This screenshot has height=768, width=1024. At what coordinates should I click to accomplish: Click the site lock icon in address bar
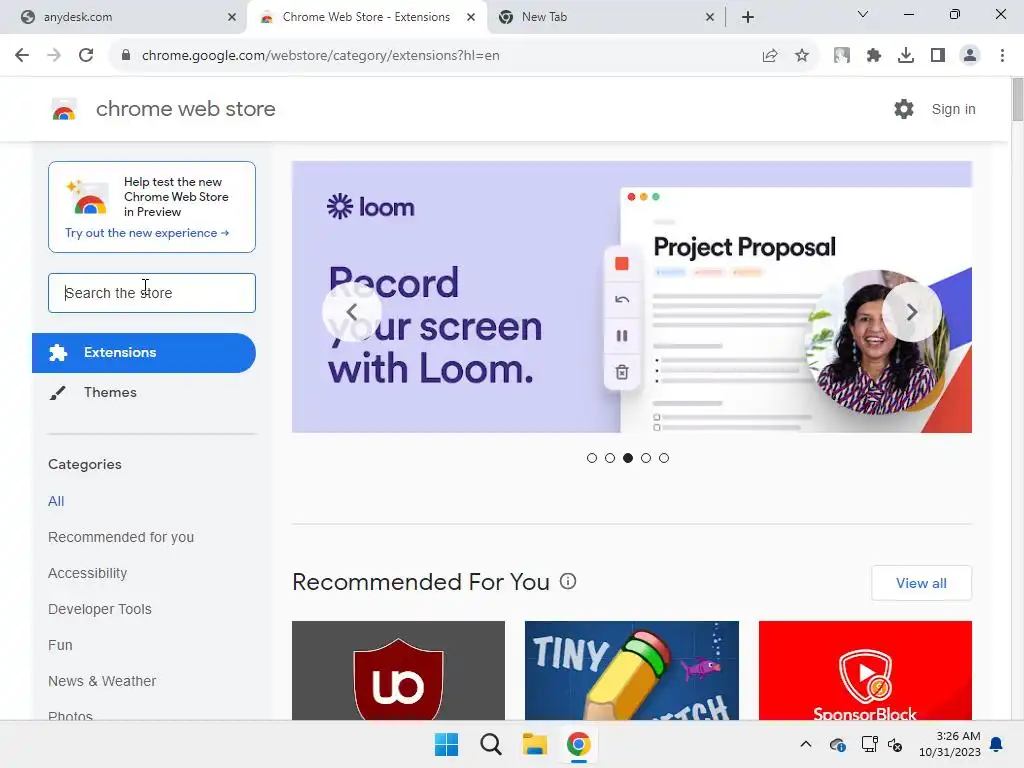coord(126,56)
